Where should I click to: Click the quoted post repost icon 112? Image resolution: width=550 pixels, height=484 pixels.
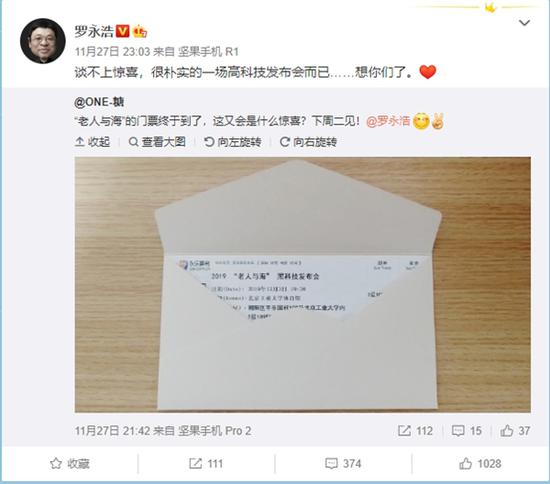(x=415, y=431)
